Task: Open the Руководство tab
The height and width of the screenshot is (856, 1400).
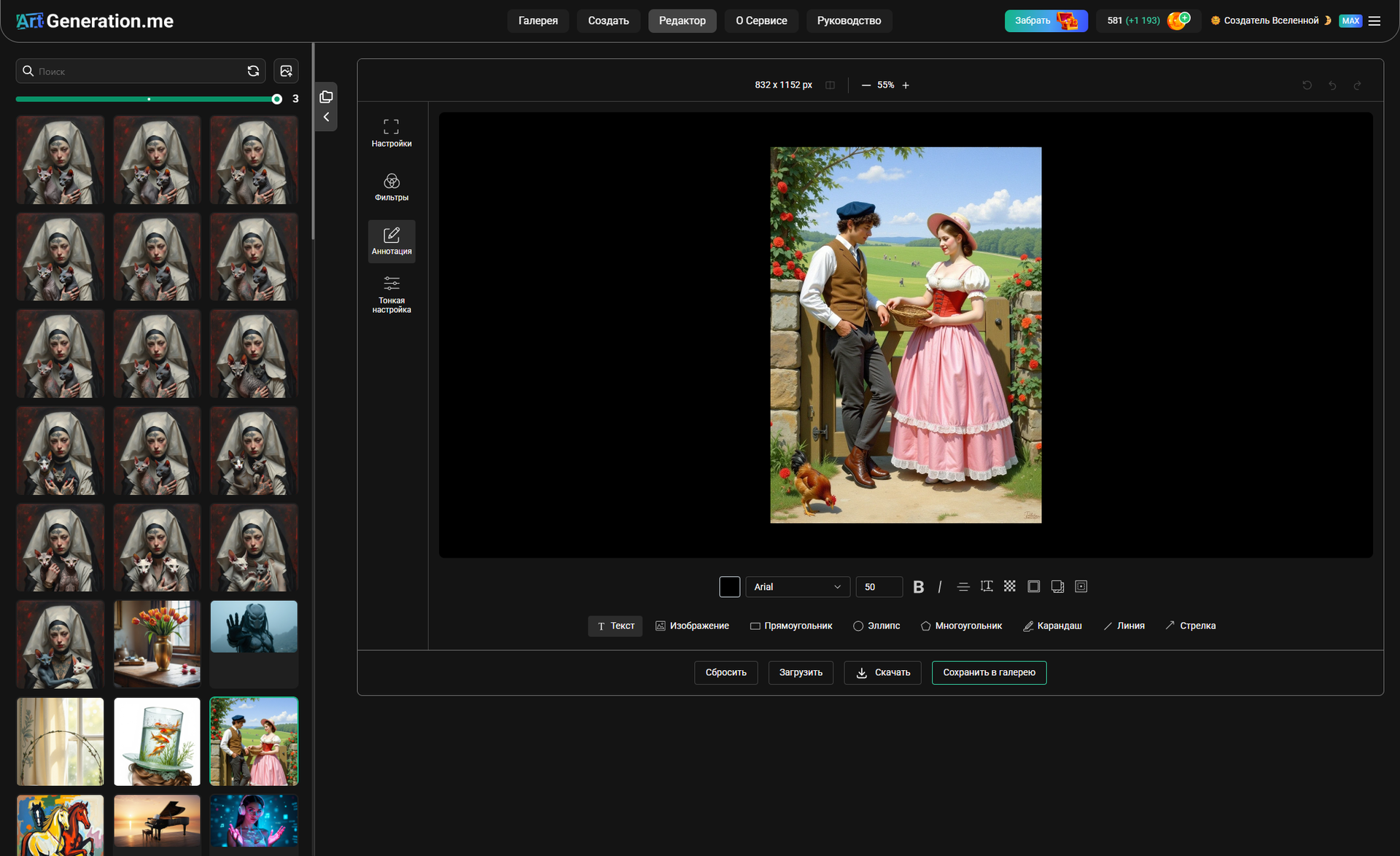Action: pyautogui.click(x=849, y=20)
